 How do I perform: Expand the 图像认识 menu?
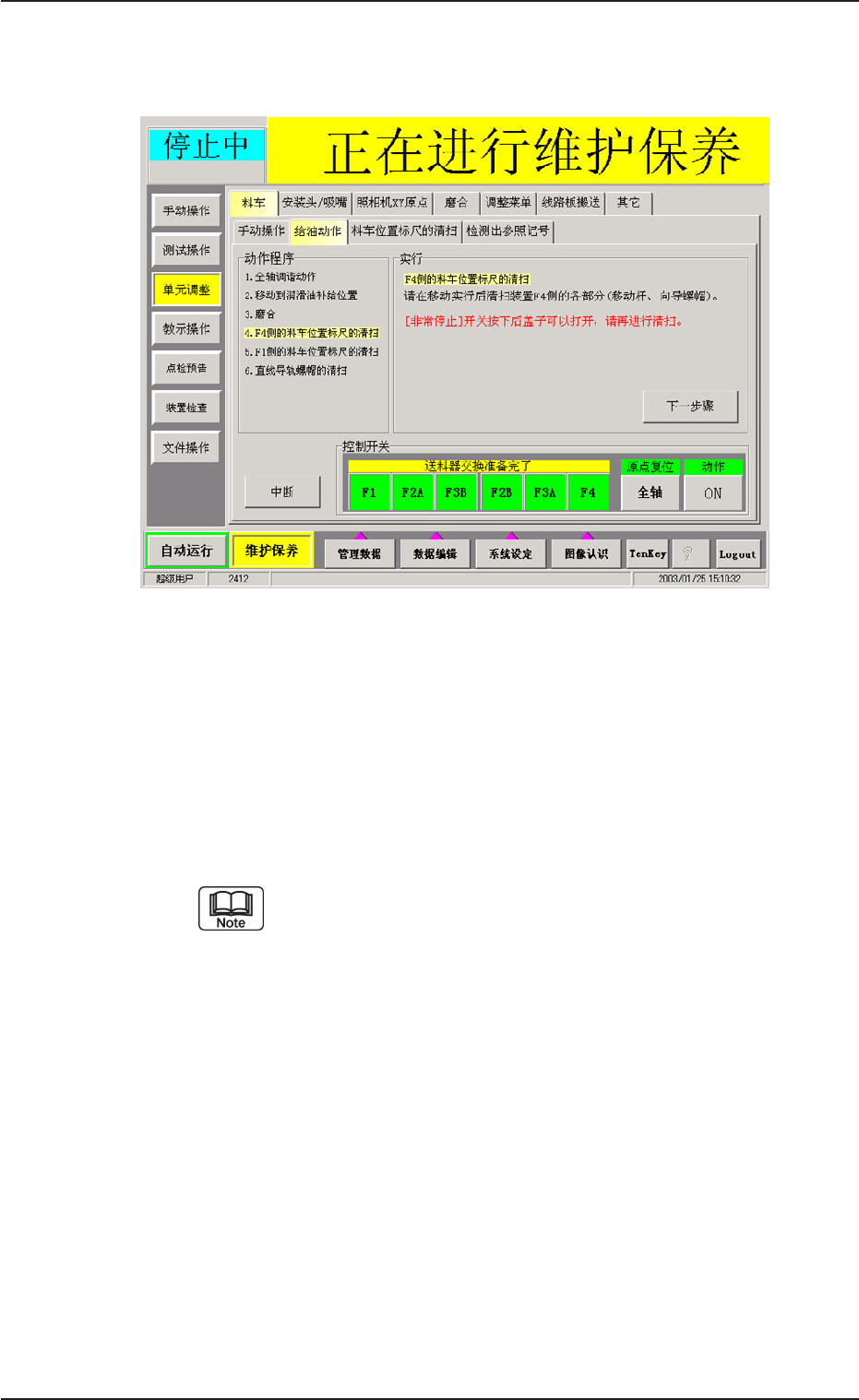point(586,553)
